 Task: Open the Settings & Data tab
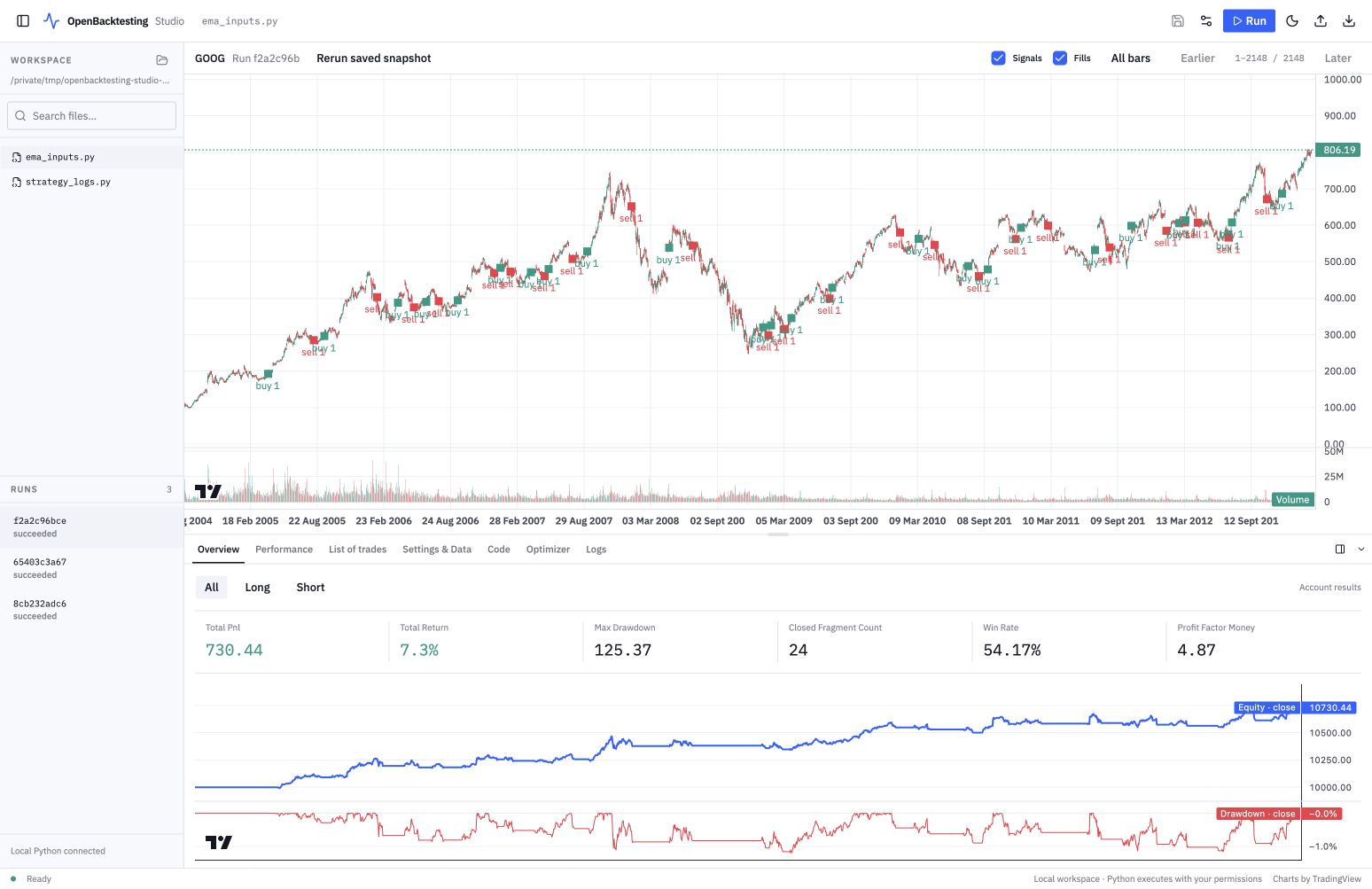click(x=437, y=550)
